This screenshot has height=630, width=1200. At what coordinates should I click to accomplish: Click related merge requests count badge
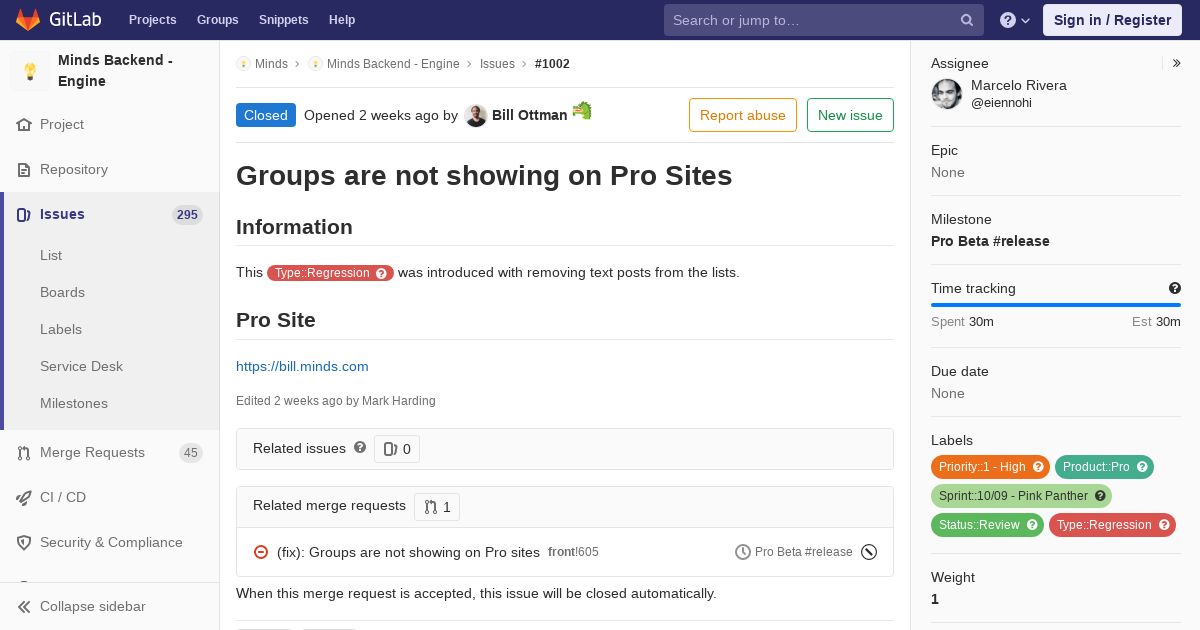click(x=437, y=507)
